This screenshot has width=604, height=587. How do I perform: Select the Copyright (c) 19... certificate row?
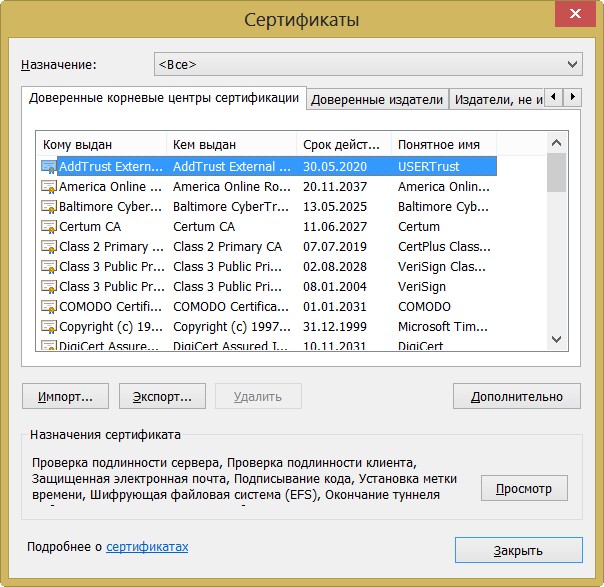[268, 327]
